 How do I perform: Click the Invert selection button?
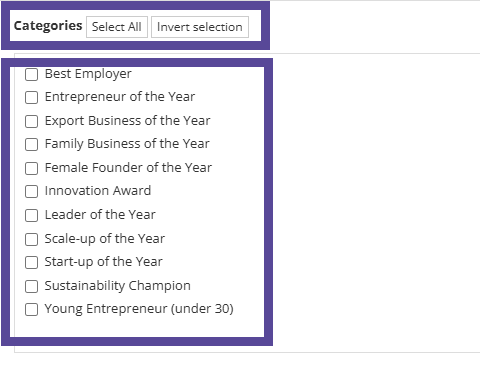point(200,27)
